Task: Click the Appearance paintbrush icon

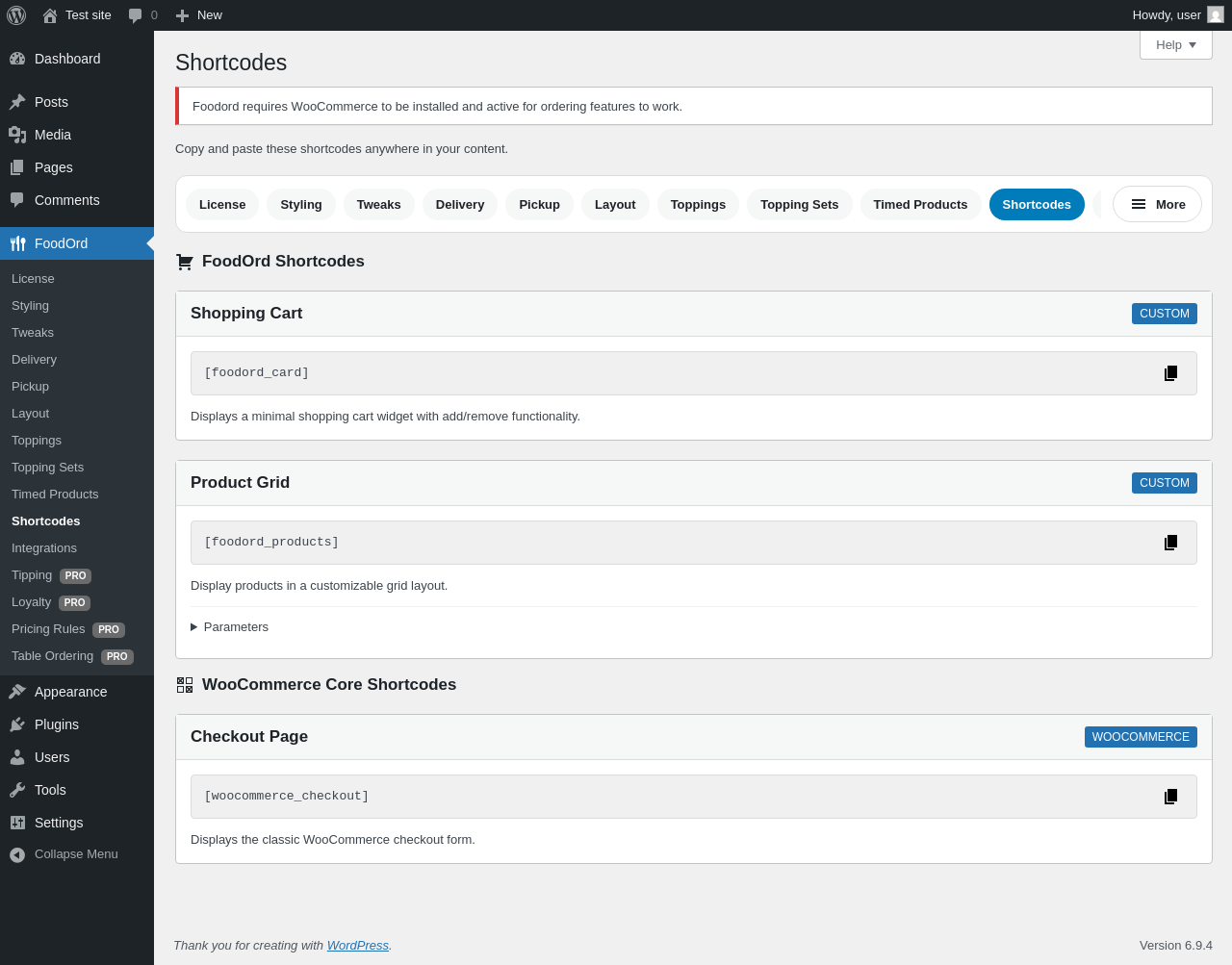Action: 17,692
